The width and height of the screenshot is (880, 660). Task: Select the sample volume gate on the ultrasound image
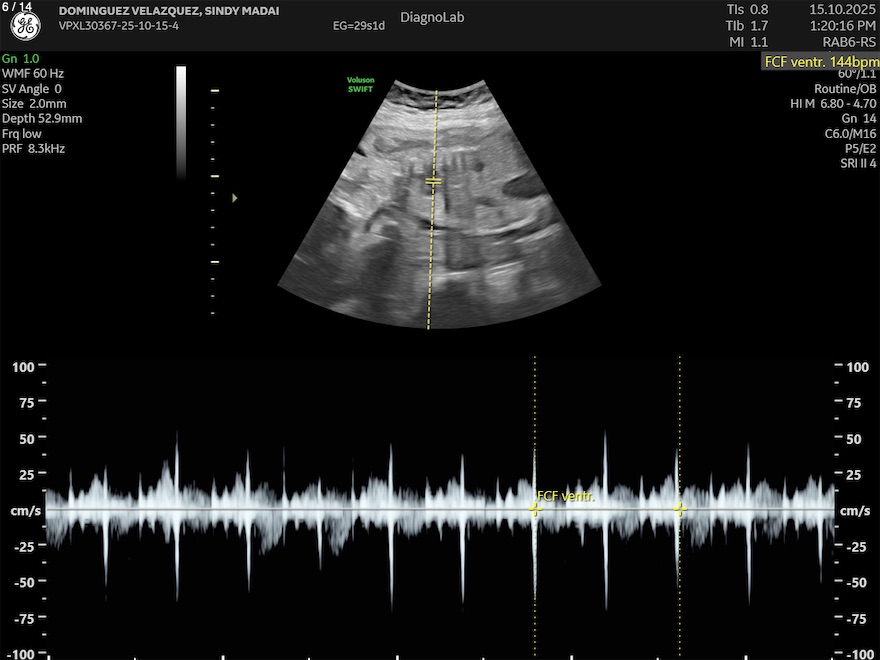(x=433, y=181)
